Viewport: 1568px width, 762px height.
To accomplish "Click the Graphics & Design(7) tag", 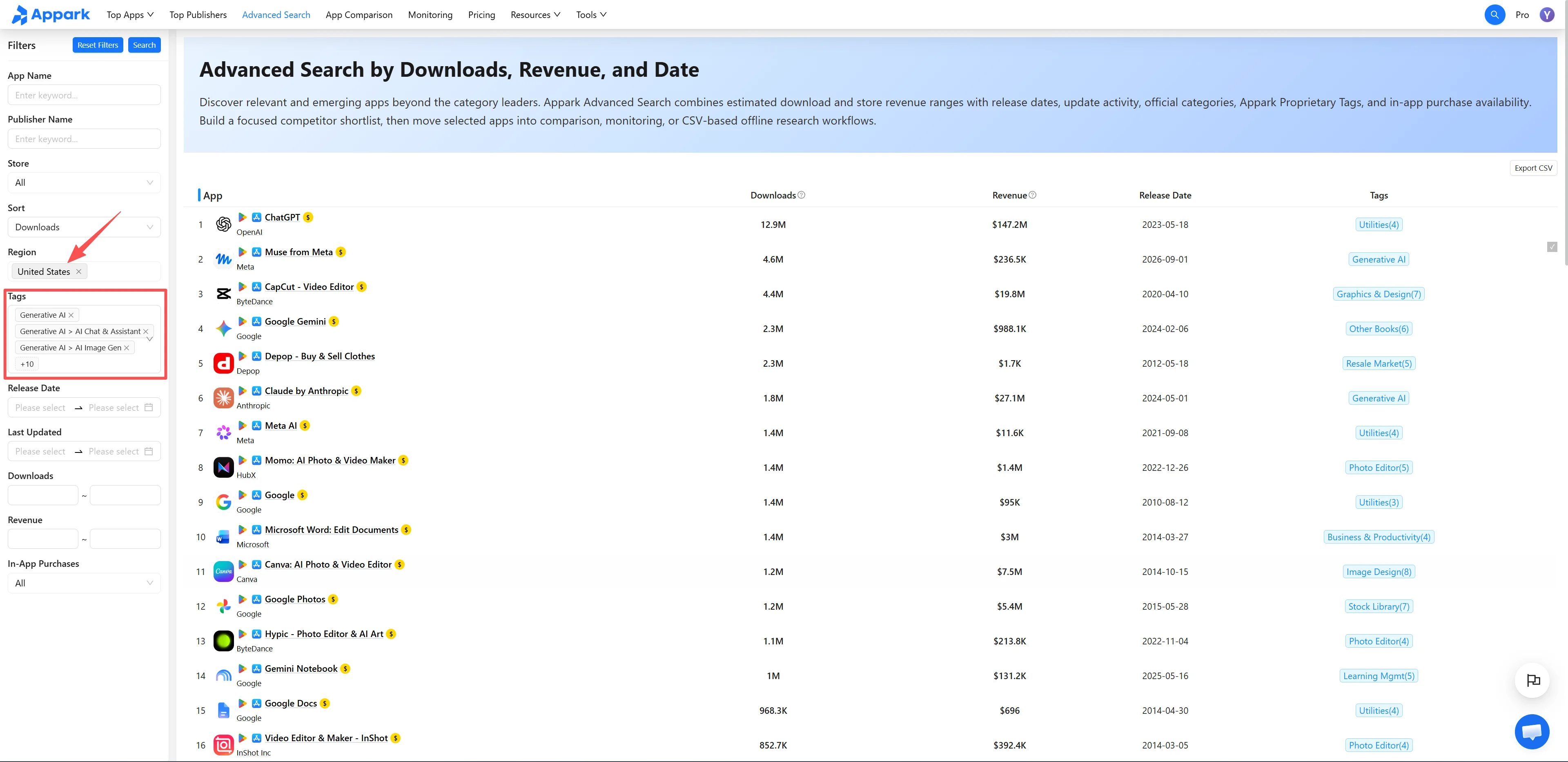I will pyautogui.click(x=1378, y=294).
